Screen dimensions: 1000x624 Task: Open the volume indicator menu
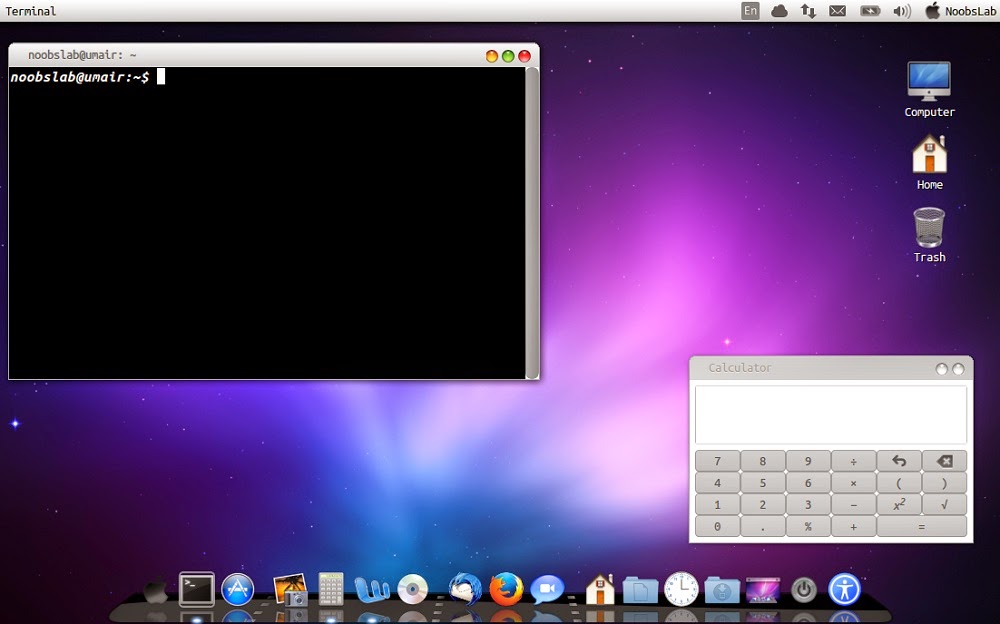[x=901, y=11]
